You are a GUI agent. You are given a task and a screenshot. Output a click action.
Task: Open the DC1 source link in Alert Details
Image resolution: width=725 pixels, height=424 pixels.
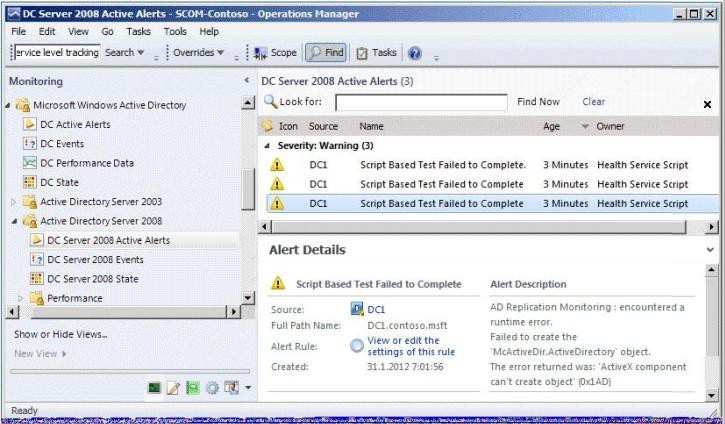376,310
